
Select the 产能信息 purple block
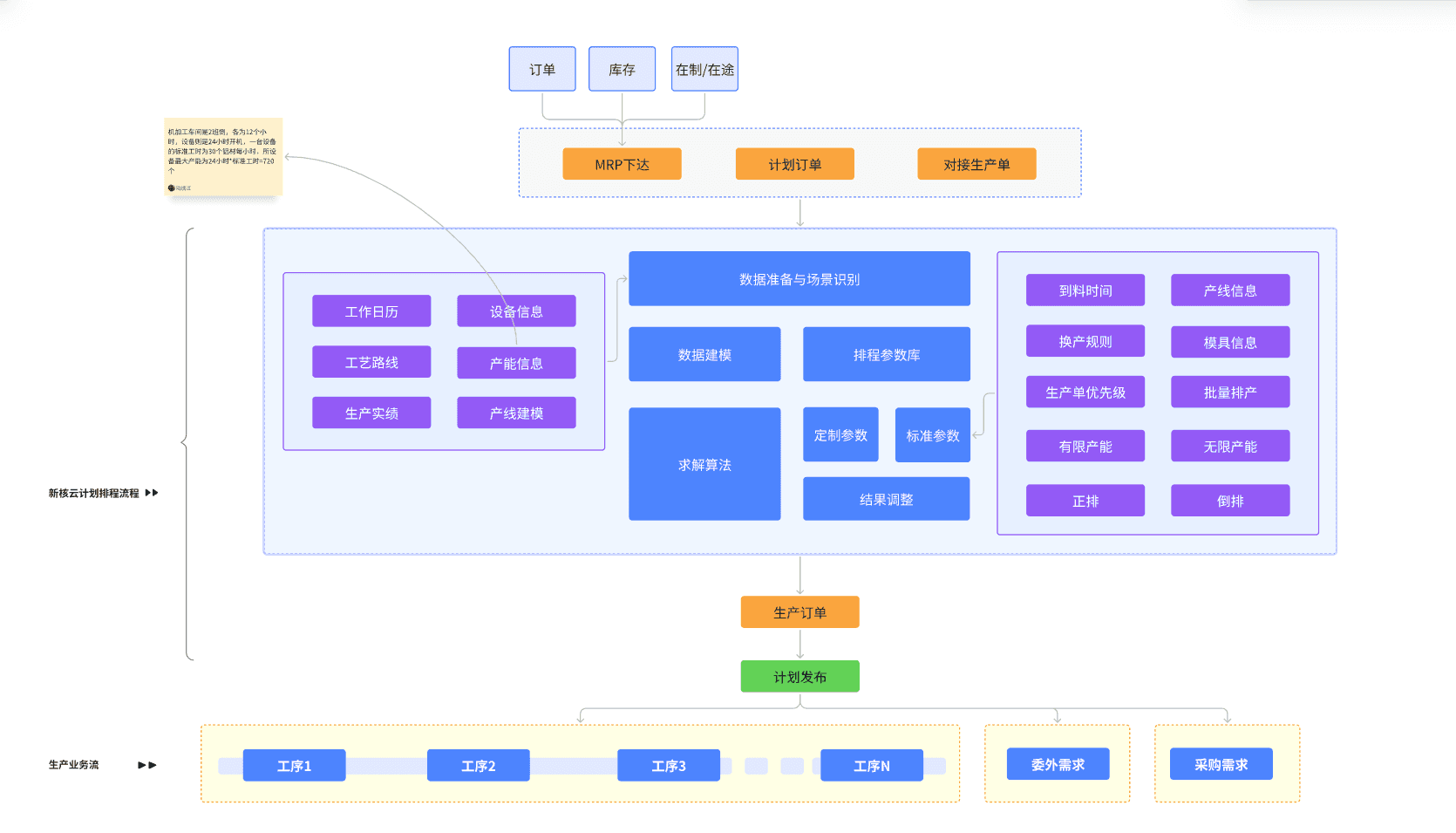[x=516, y=363]
